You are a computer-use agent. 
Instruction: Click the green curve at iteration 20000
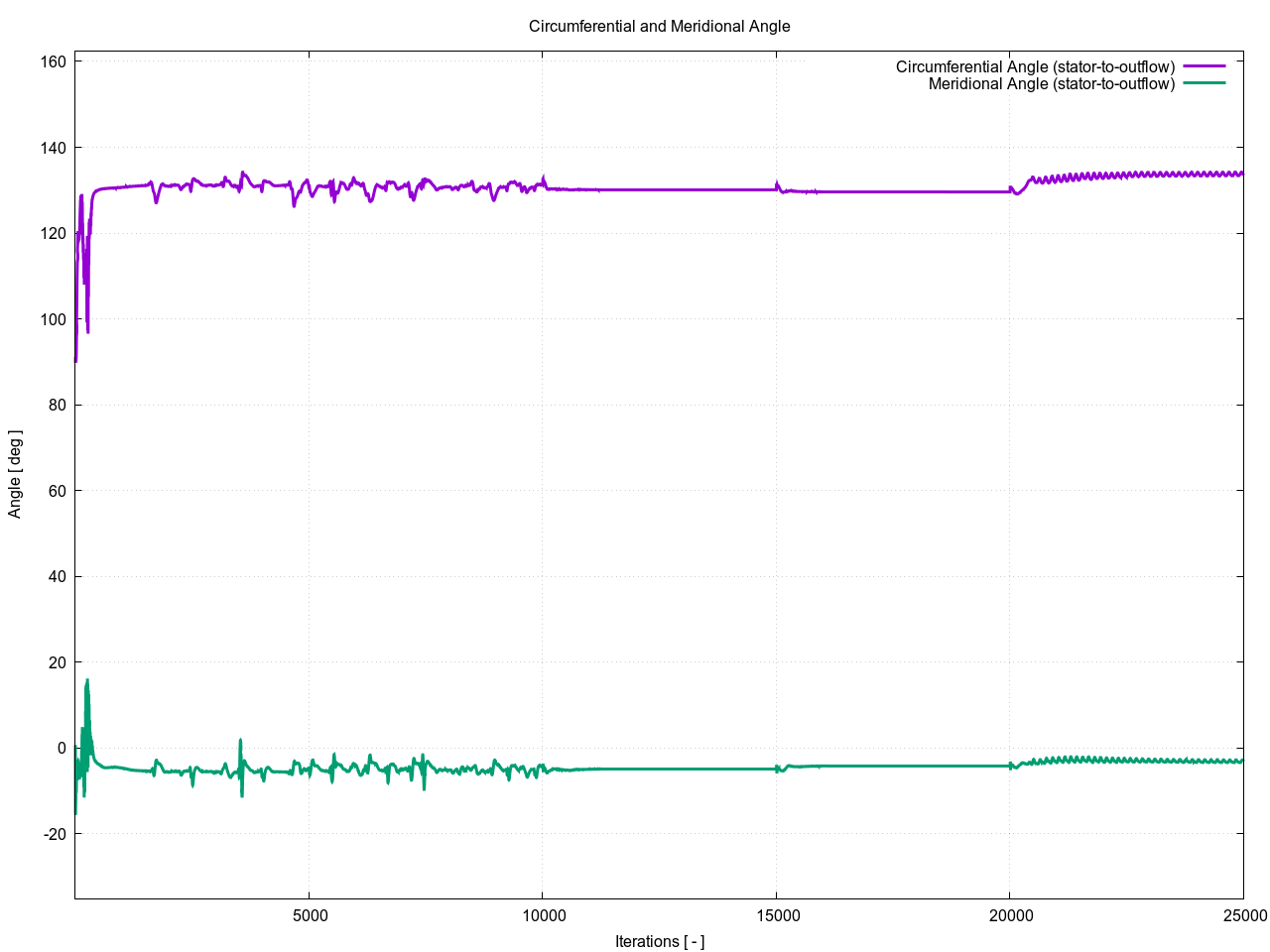click(x=1009, y=766)
